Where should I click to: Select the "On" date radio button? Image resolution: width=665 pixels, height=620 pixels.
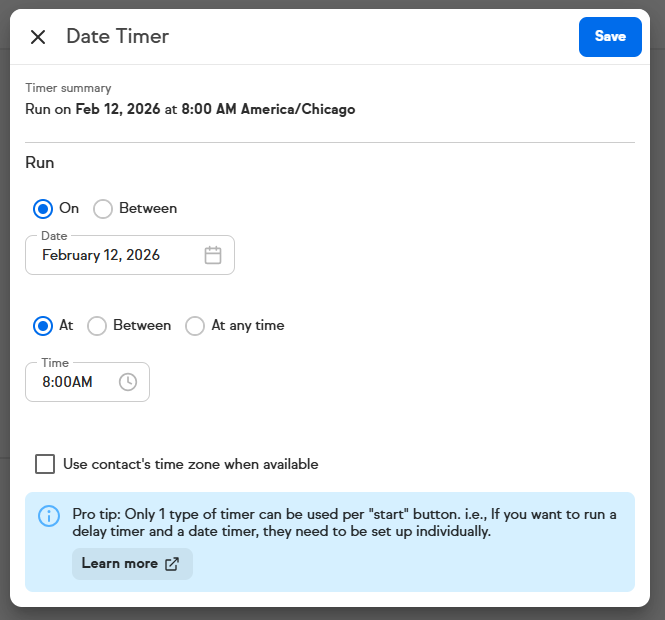click(43, 209)
